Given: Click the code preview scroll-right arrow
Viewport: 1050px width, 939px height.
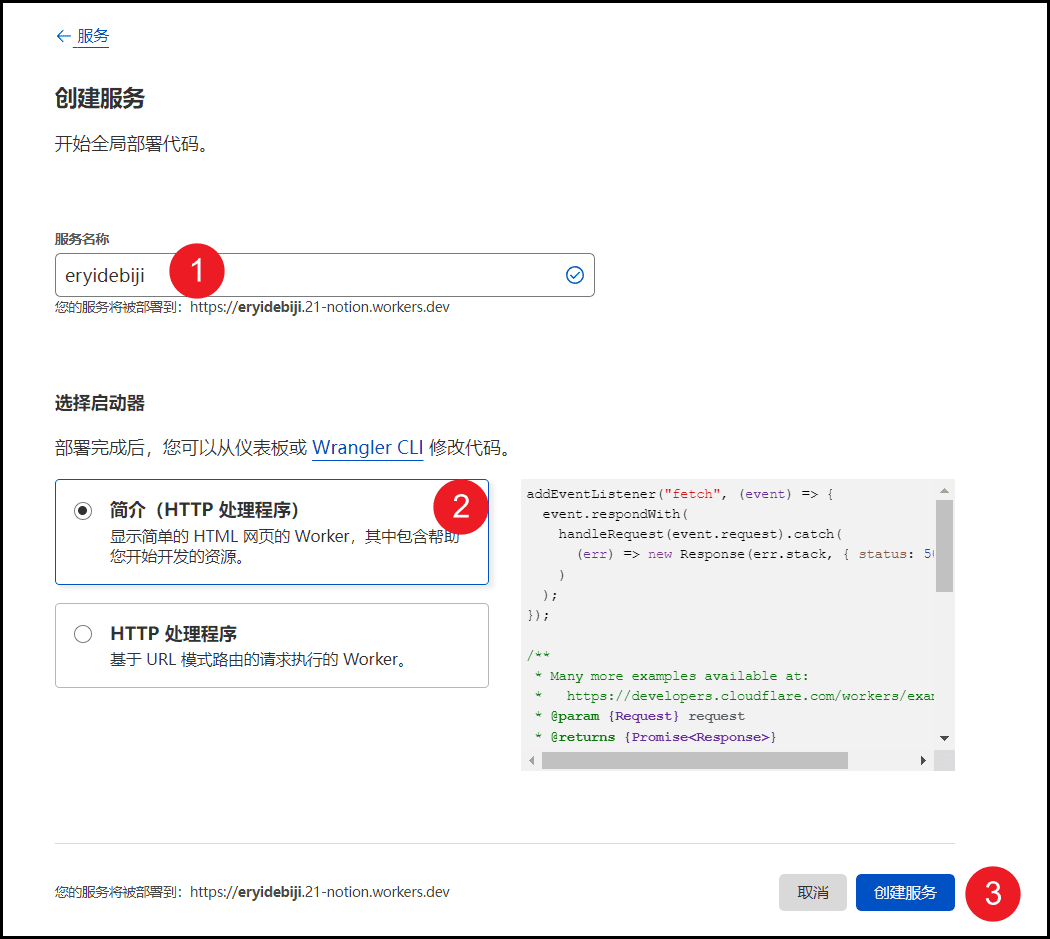Looking at the screenshot, I should (x=923, y=760).
